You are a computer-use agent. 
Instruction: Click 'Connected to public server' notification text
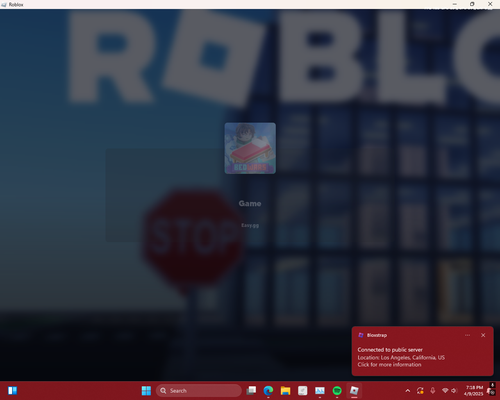point(390,350)
